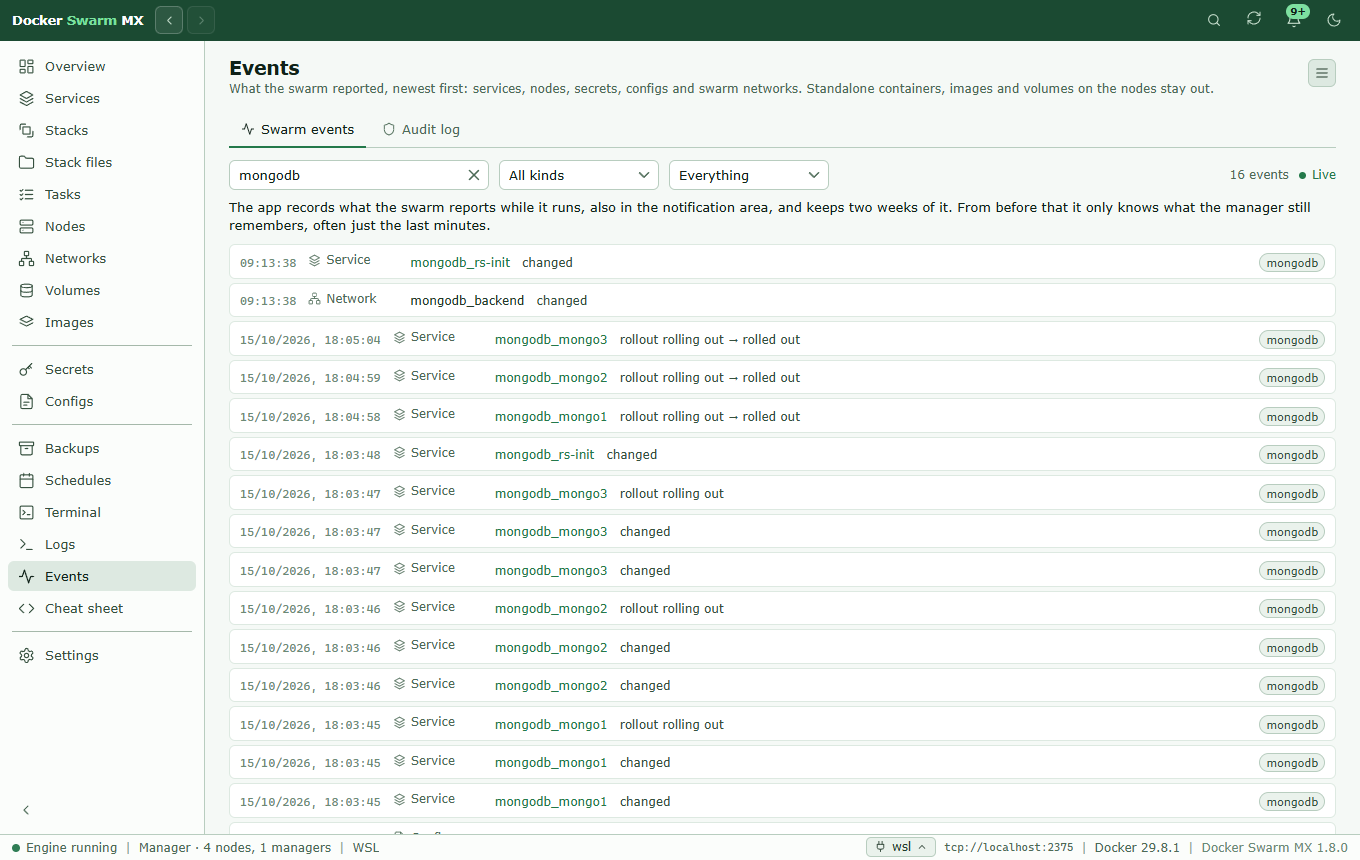Navigate back with the header arrow
Image resolution: width=1360 pixels, height=860 pixels.
[169, 20]
